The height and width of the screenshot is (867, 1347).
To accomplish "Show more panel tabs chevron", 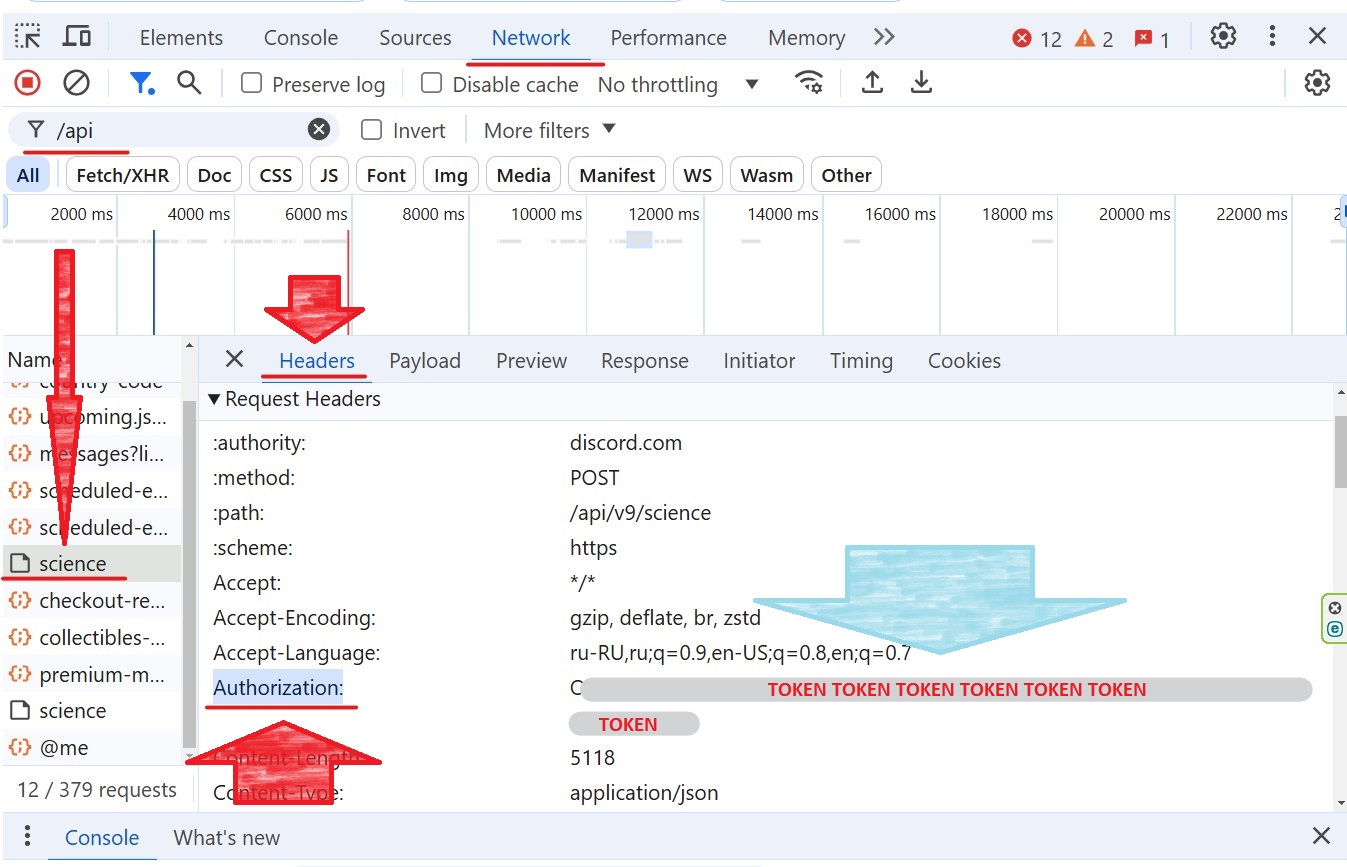I will [x=883, y=37].
